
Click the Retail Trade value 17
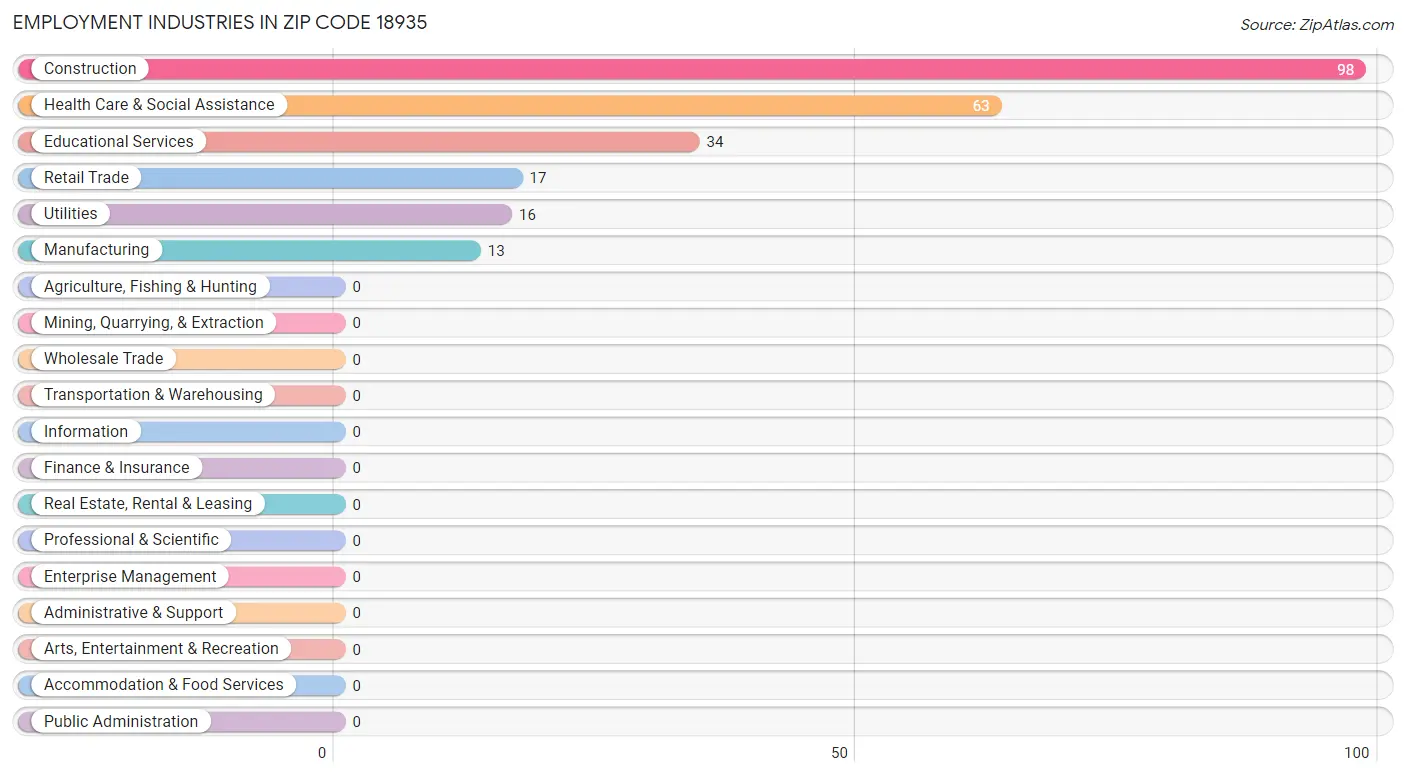coord(538,178)
